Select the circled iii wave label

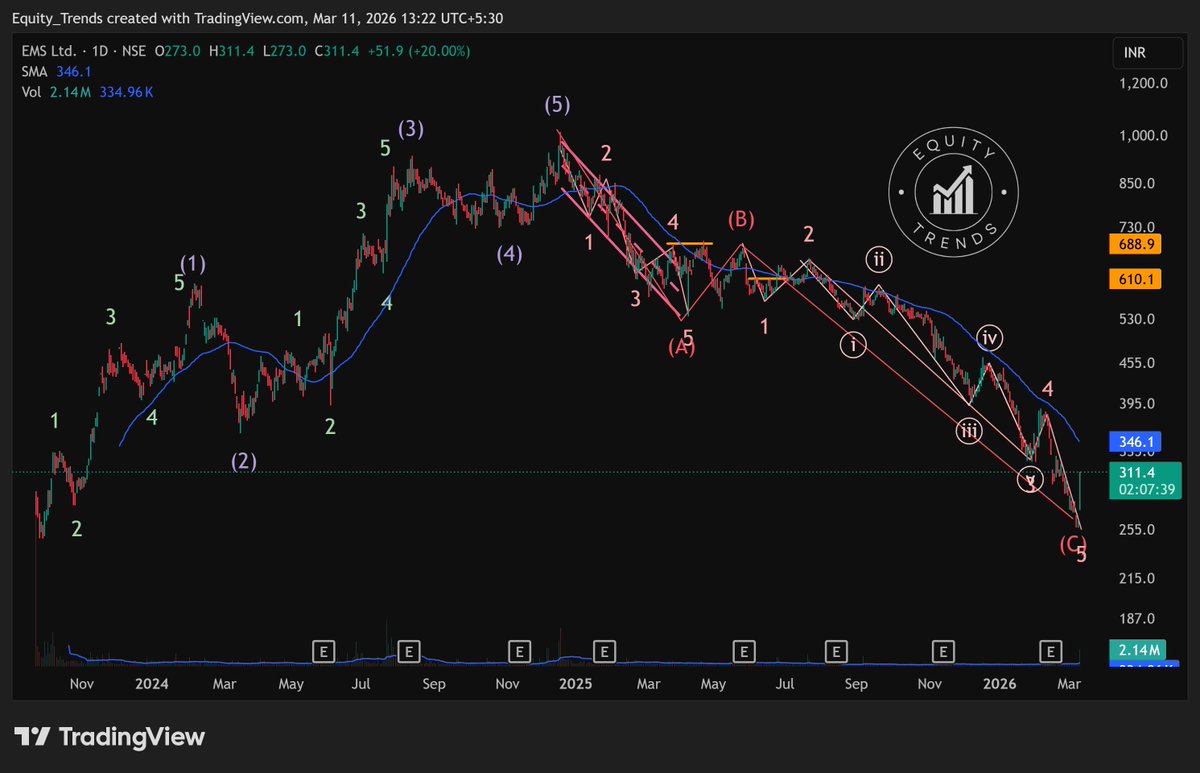point(968,432)
